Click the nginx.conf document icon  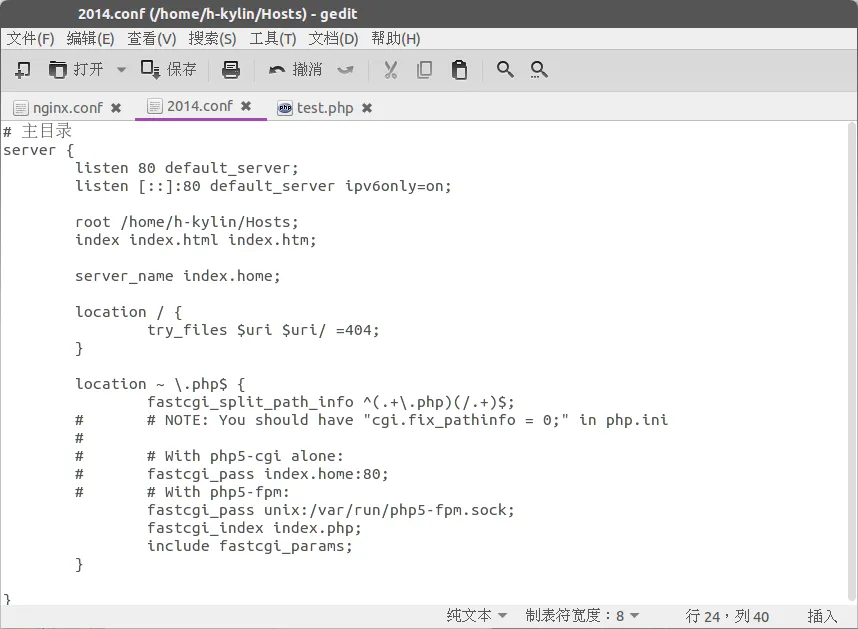[x=21, y=108]
